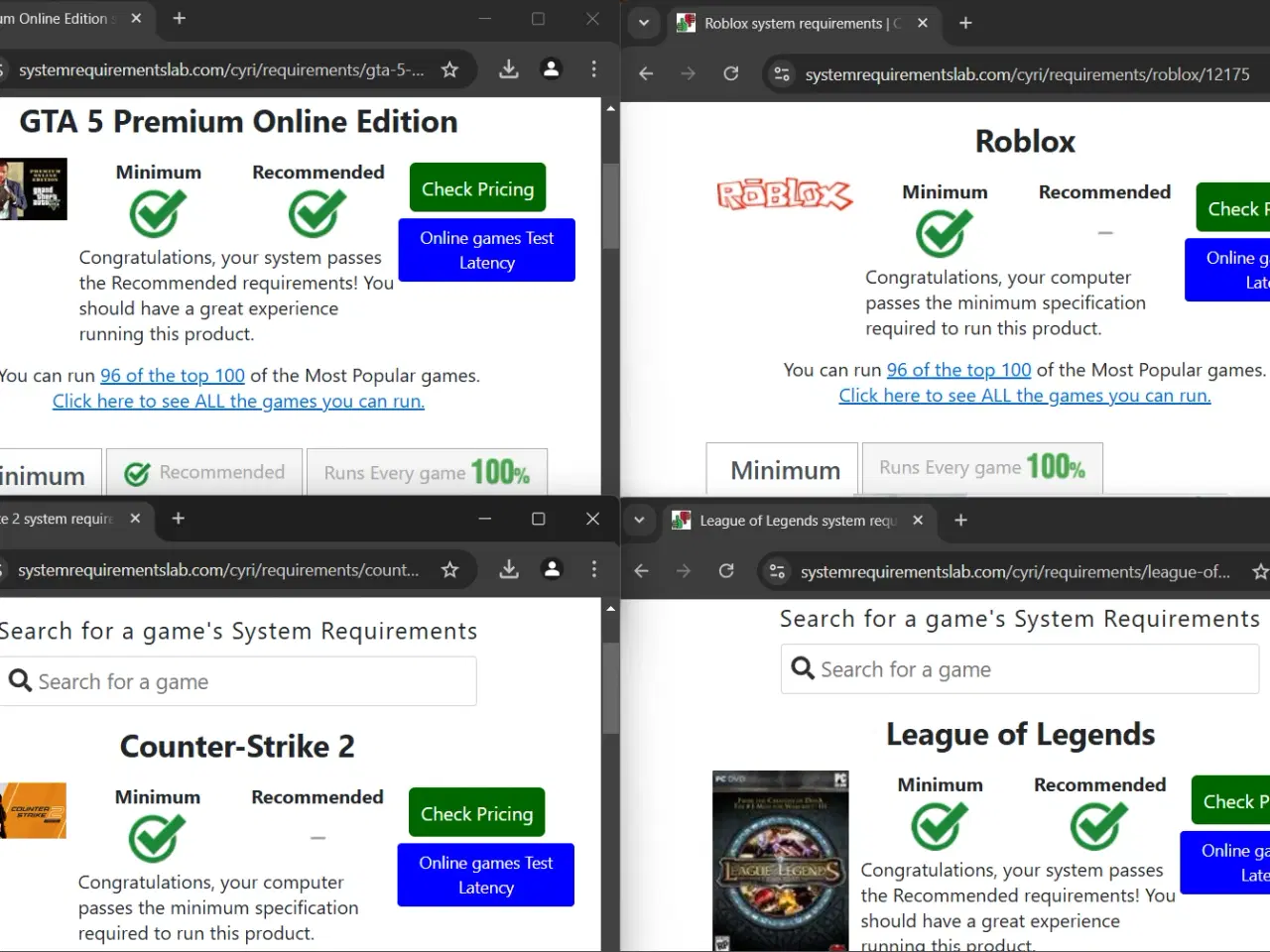Go back in the Roblox window
Image resolution: width=1270 pixels, height=952 pixels.
(646, 73)
